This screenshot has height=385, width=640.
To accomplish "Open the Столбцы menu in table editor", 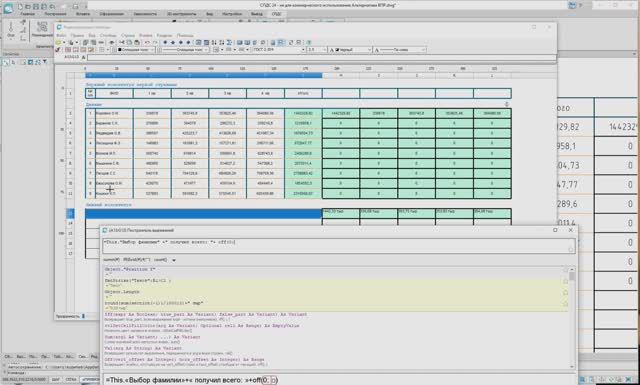I will (108, 36).
